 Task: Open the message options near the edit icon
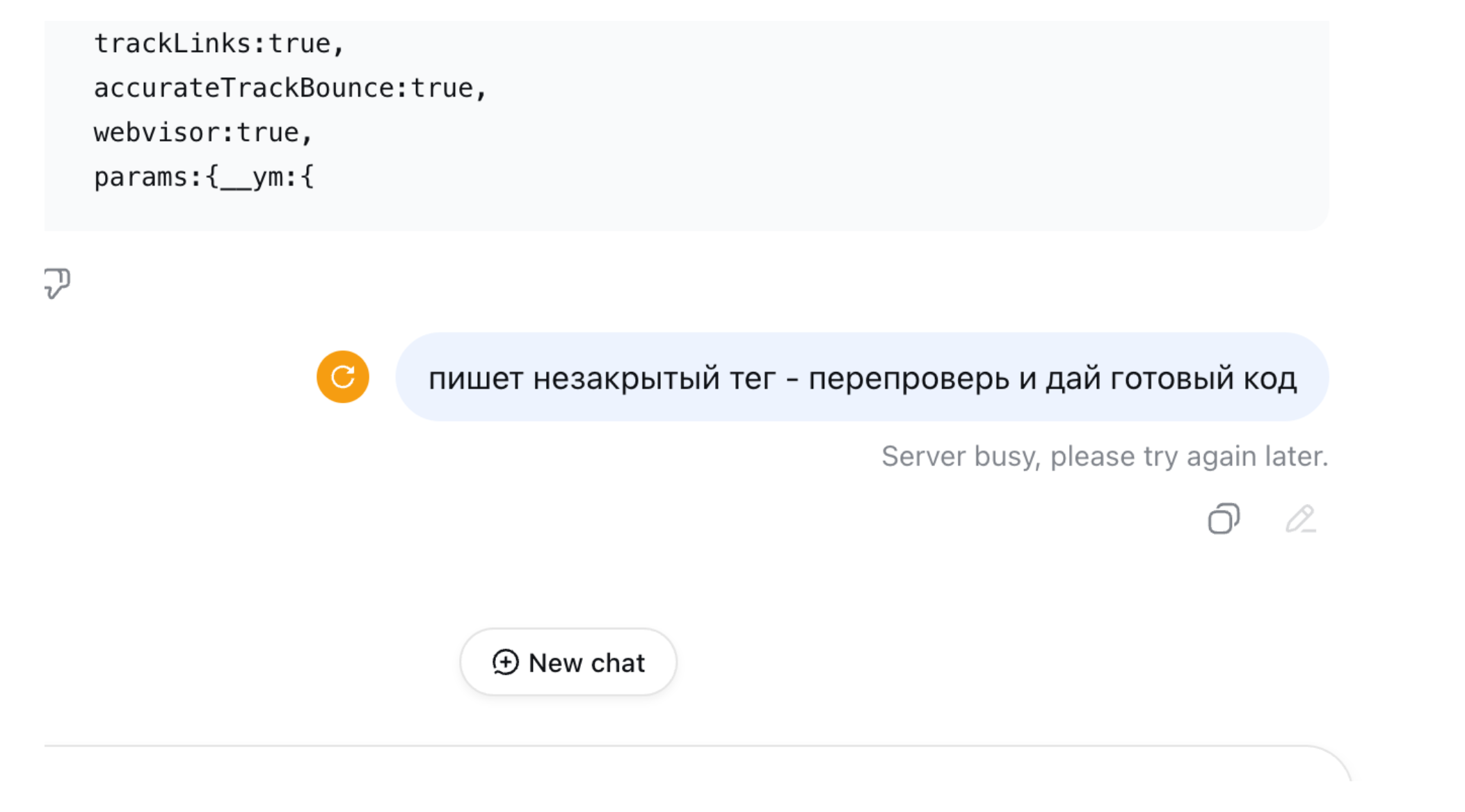tap(1301, 519)
